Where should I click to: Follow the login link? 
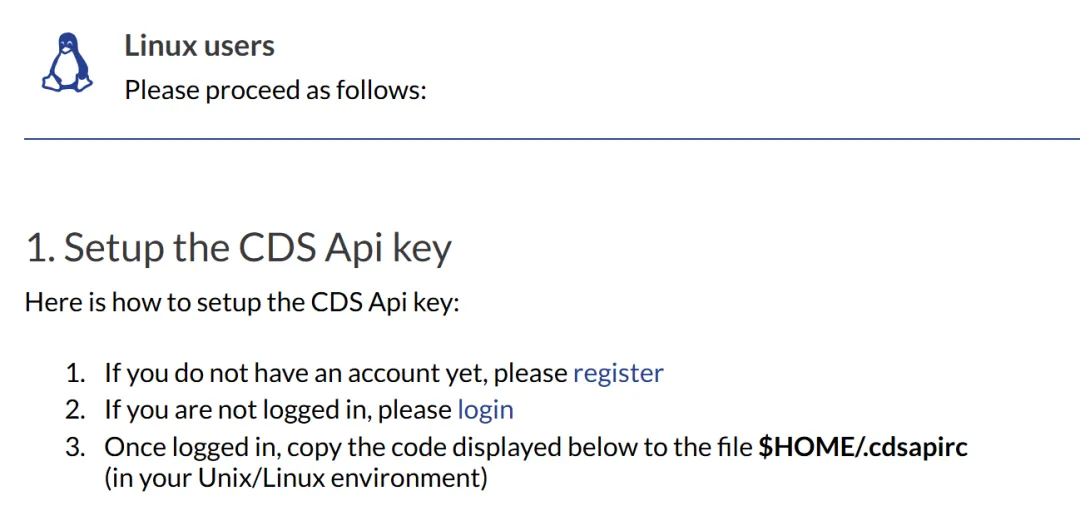tap(485, 410)
